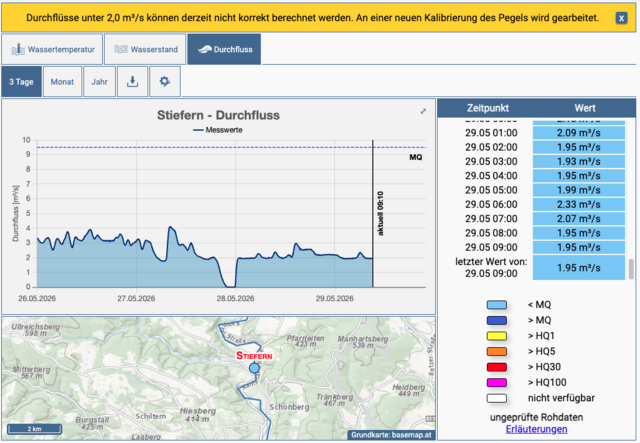The height and width of the screenshot is (443, 640).
Task: Click the dark blue > MQ swatch
Action: click(x=497, y=320)
